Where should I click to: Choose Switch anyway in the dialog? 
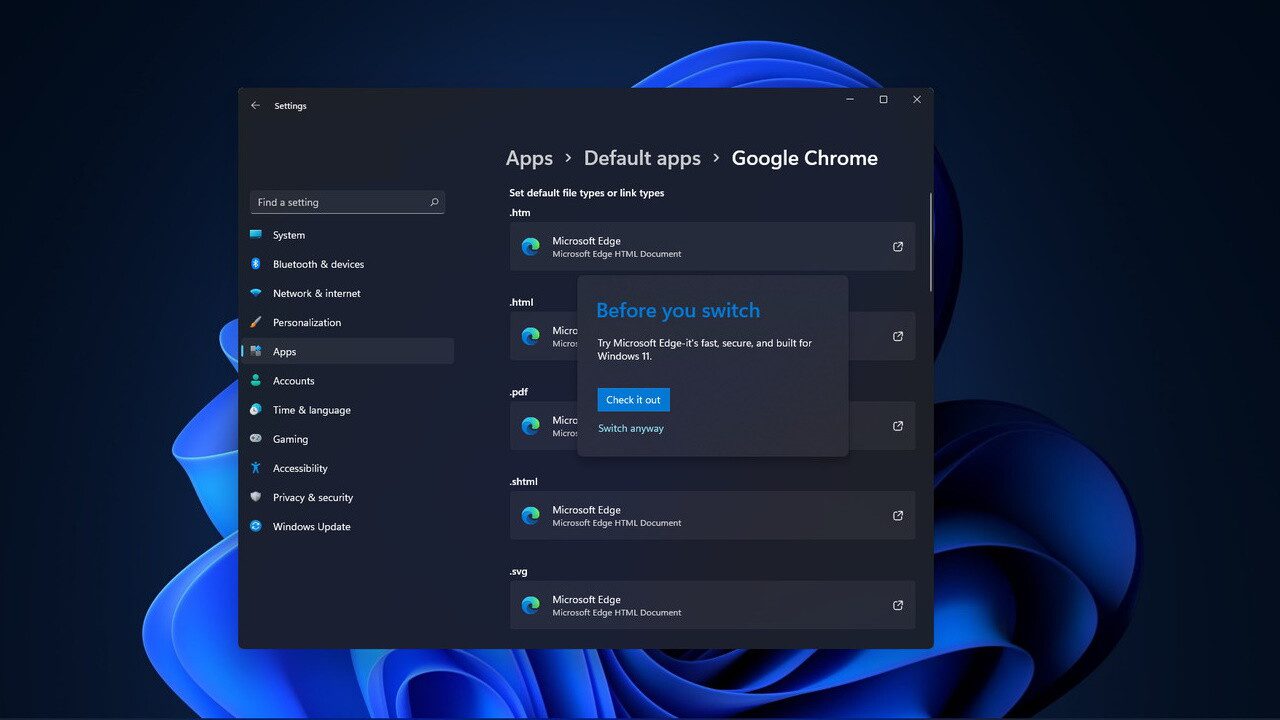630,429
